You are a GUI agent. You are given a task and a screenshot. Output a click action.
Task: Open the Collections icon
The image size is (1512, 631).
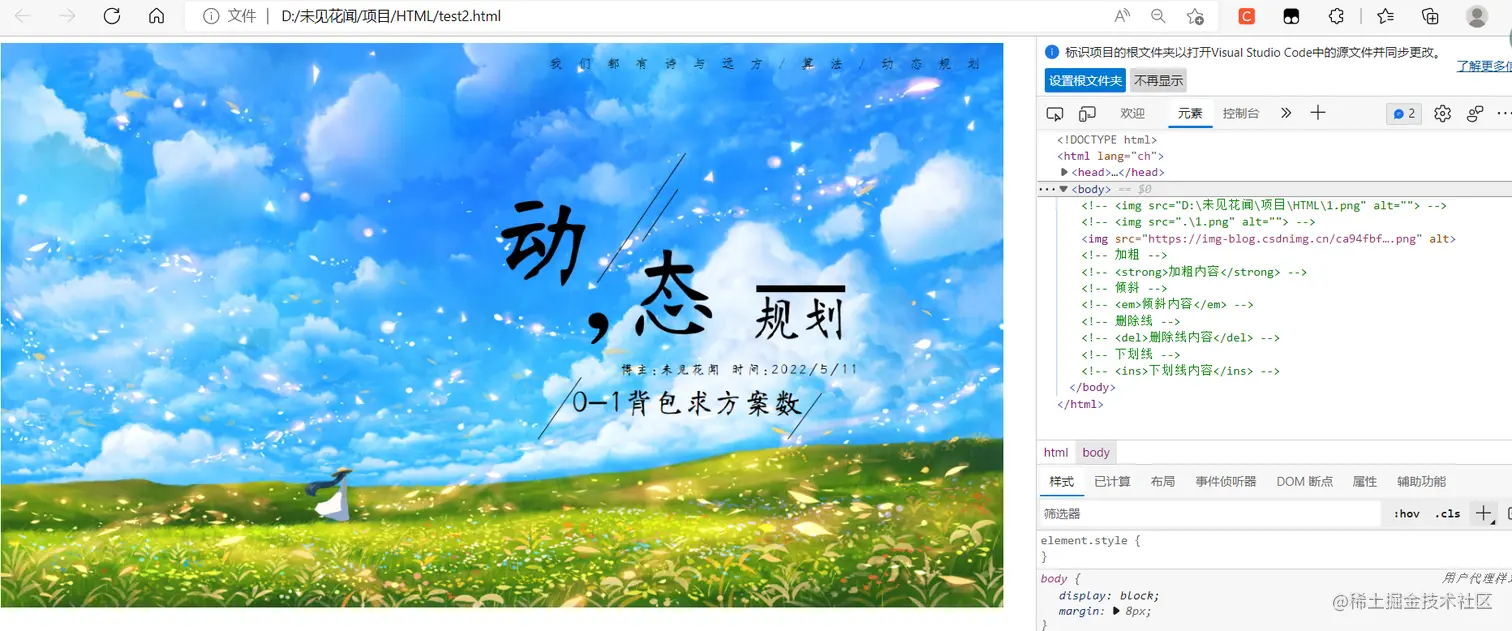[x=1431, y=16]
